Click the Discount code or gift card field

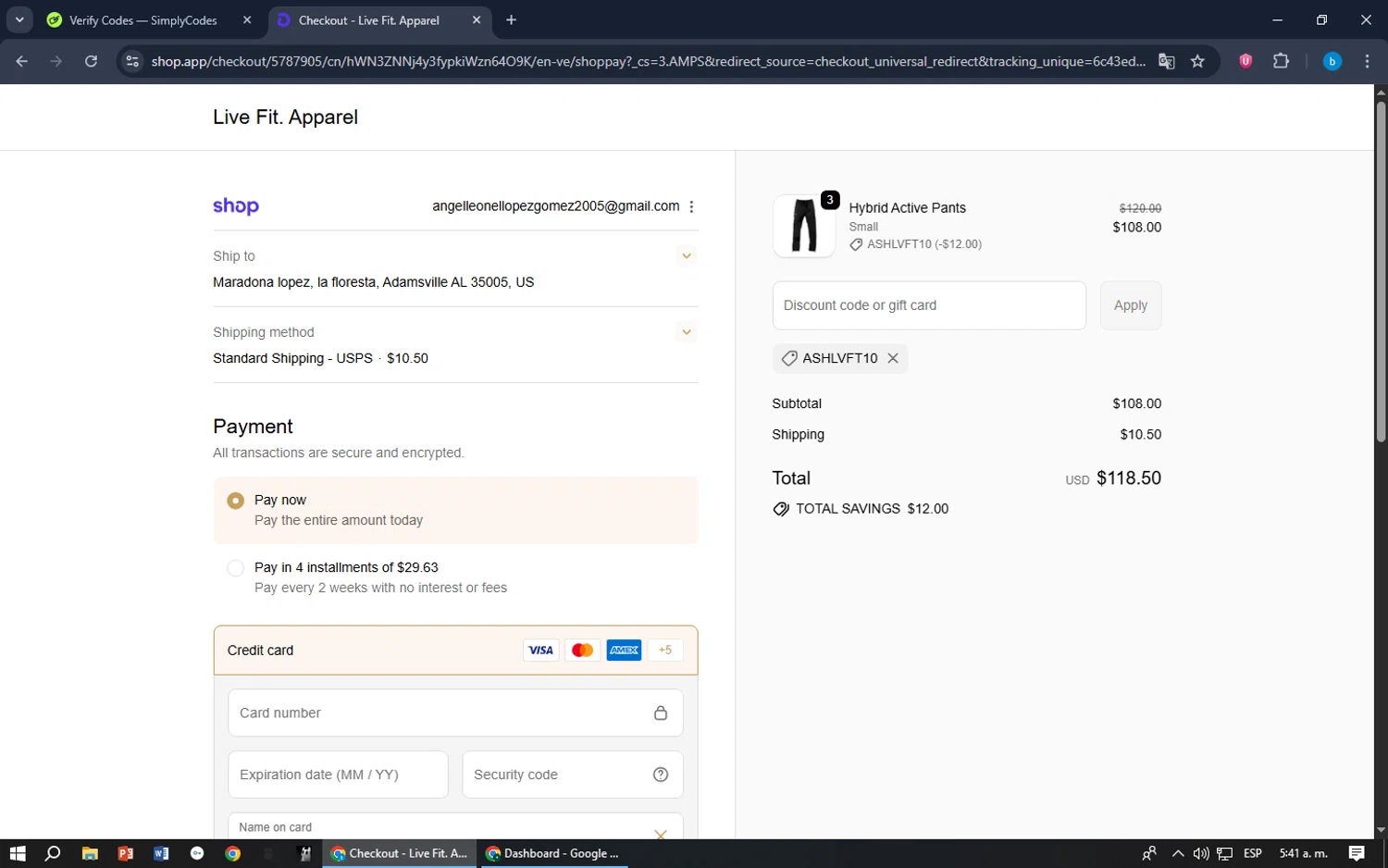point(929,305)
